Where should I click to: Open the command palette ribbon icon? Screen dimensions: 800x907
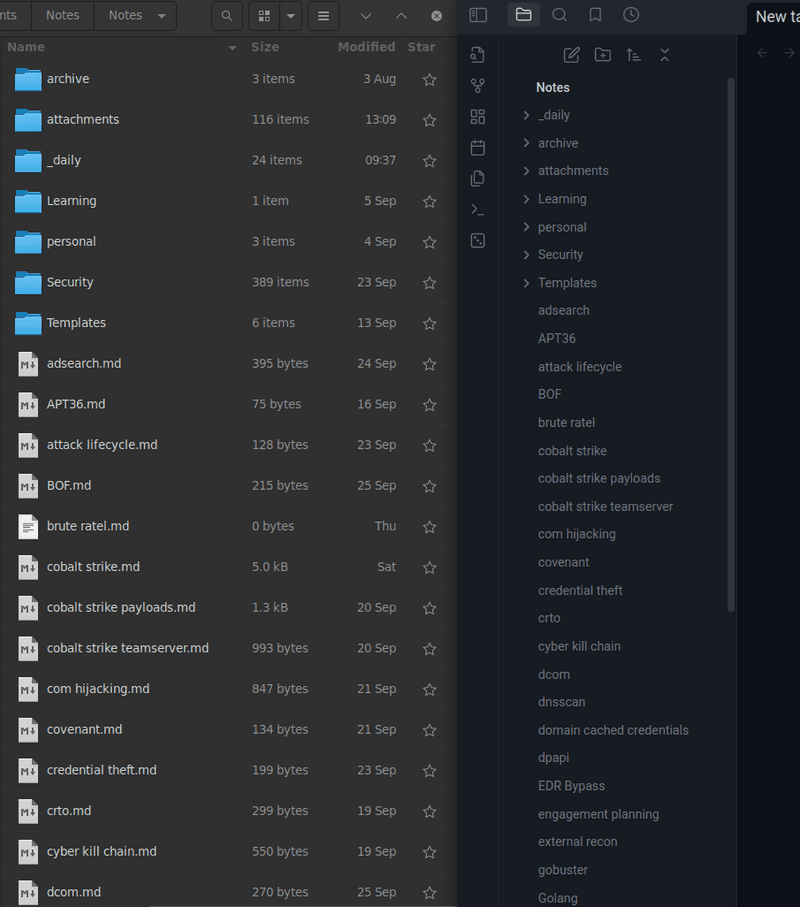[x=478, y=210]
